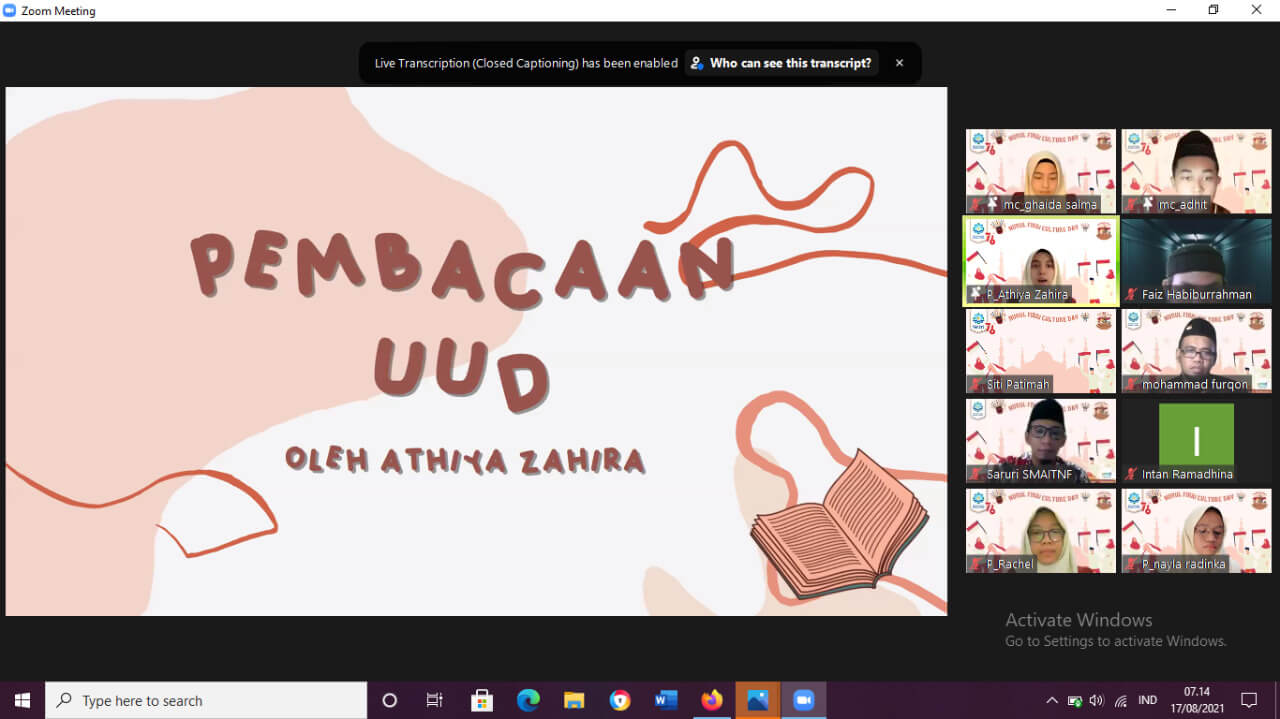Screen dimensions: 1280x719
Task: Switch to the Photos app in taskbar
Action: 758,700
